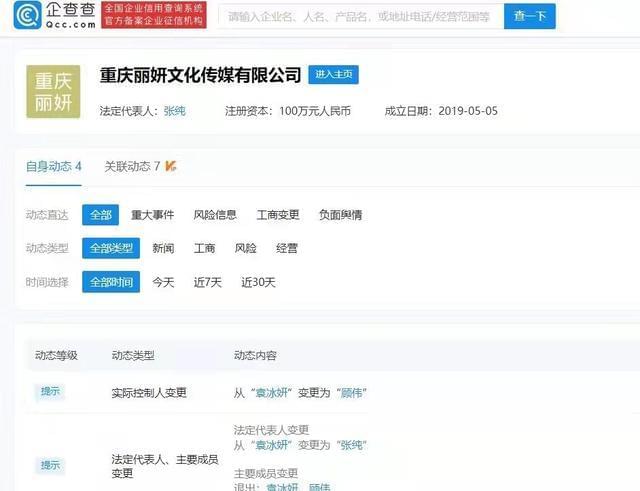Click the VIP icon next to 关联动态
The image size is (640, 491).
(171, 166)
